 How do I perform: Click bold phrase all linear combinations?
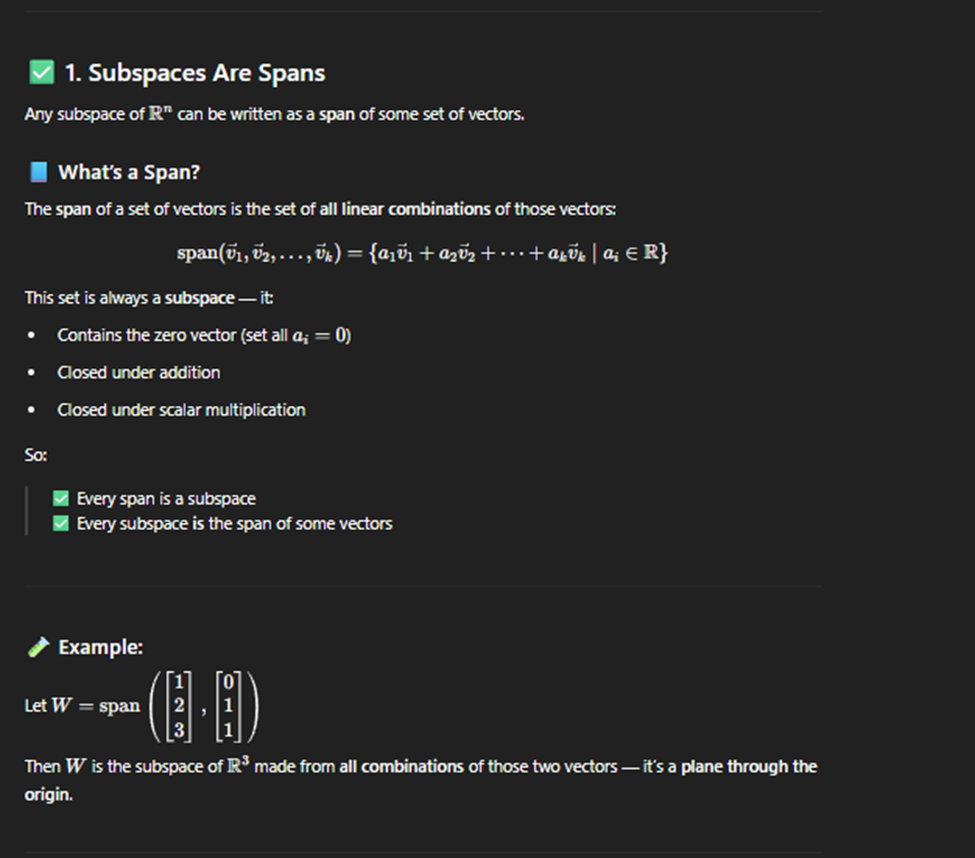405,209
